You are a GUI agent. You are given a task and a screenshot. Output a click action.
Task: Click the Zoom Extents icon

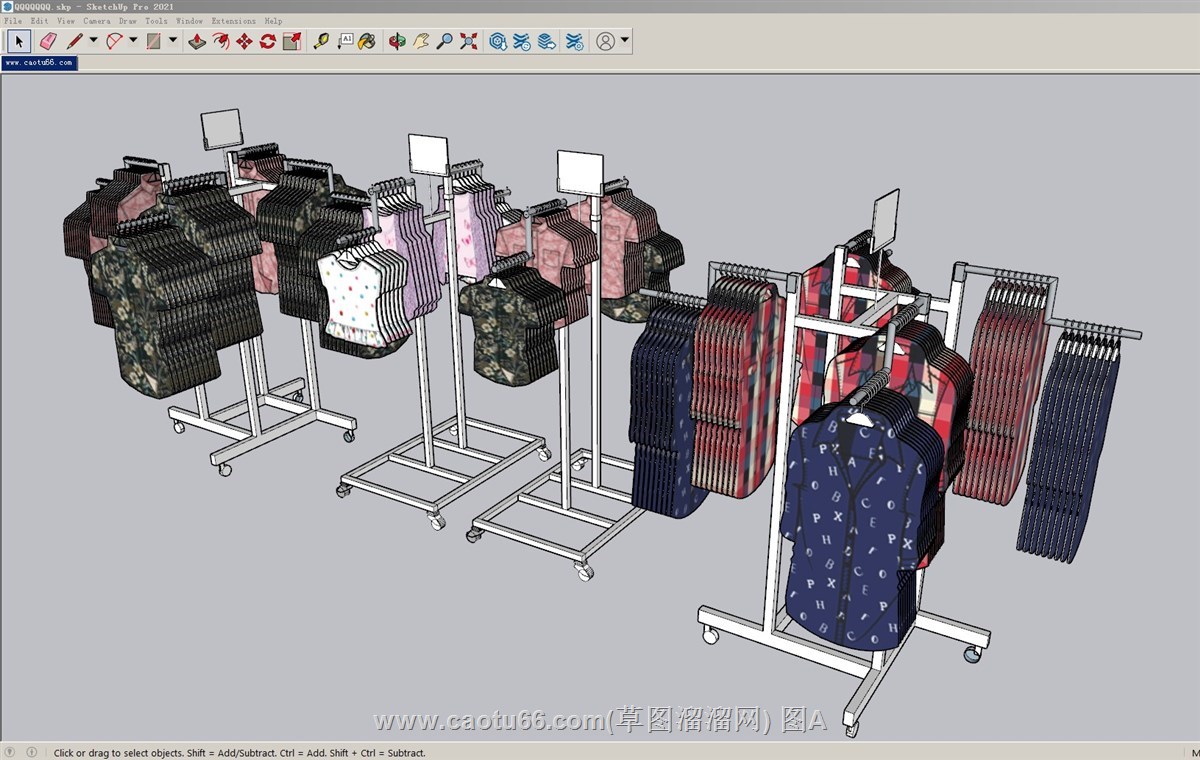pos(467,41)
